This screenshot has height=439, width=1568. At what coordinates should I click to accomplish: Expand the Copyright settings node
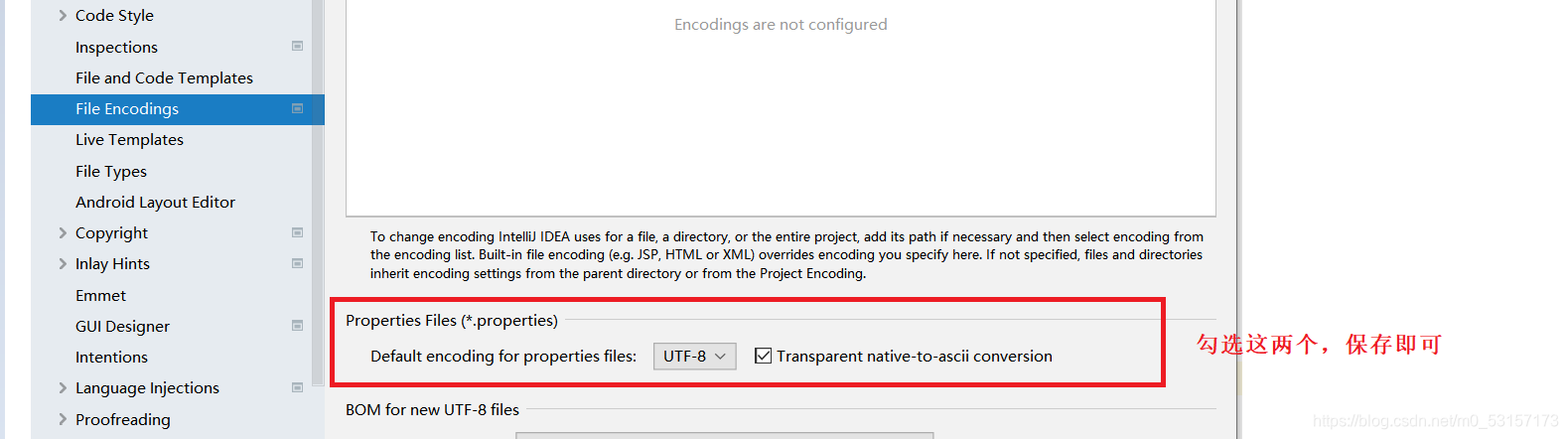[63, 232]
